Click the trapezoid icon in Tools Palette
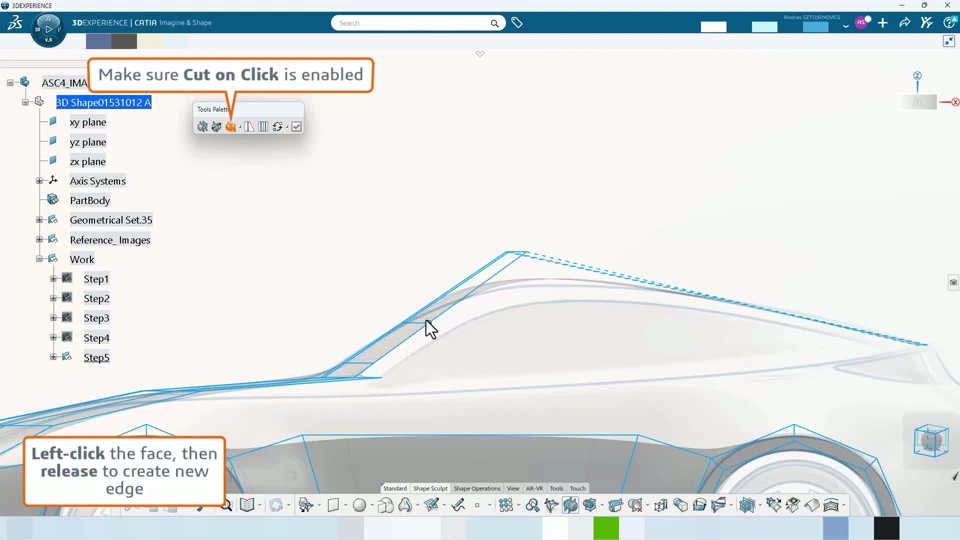This screenshot has width=960, height=540. point(249,127)
